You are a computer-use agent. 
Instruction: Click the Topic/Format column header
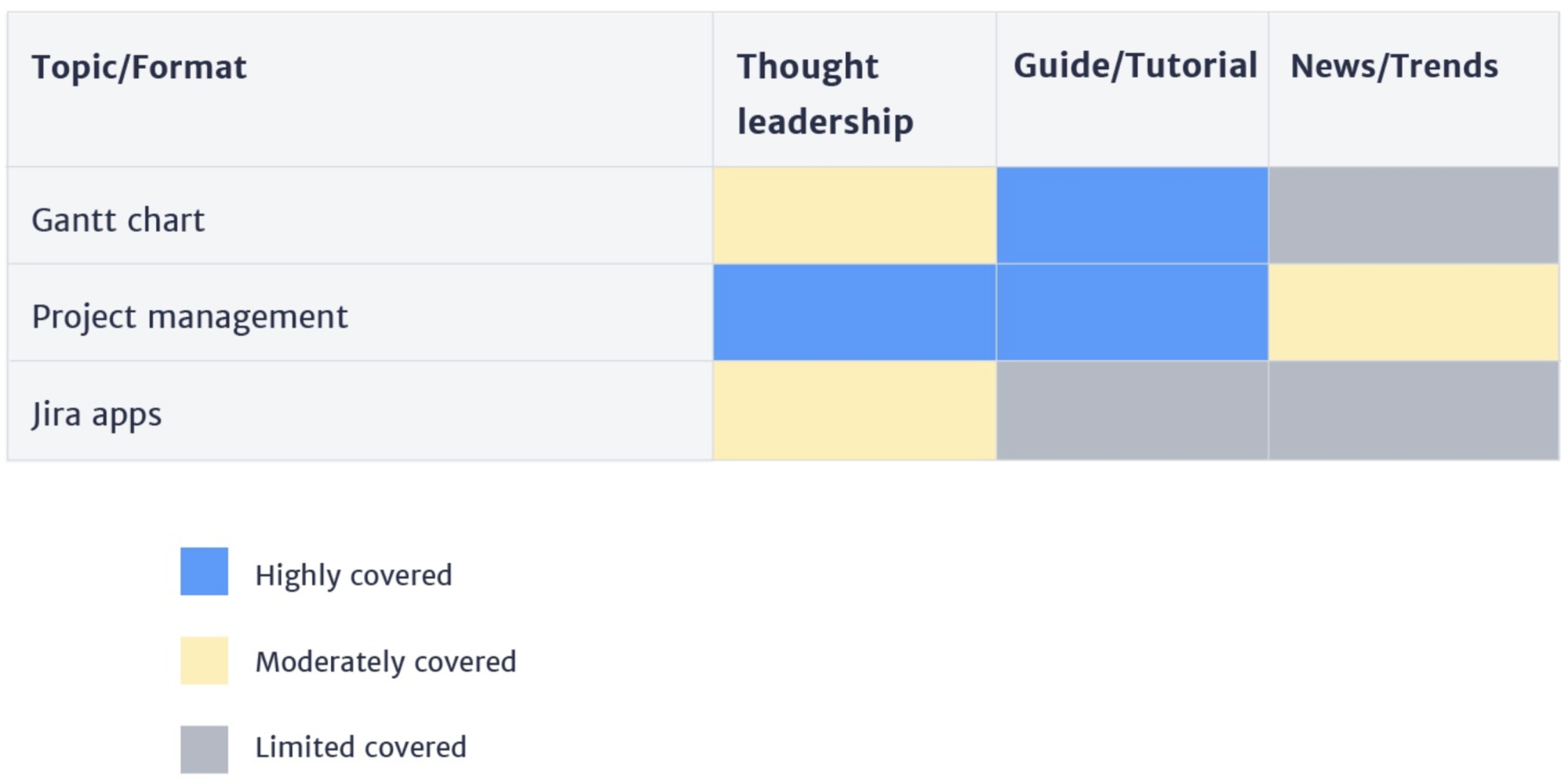pyautogui.click(x=139, y=67)
